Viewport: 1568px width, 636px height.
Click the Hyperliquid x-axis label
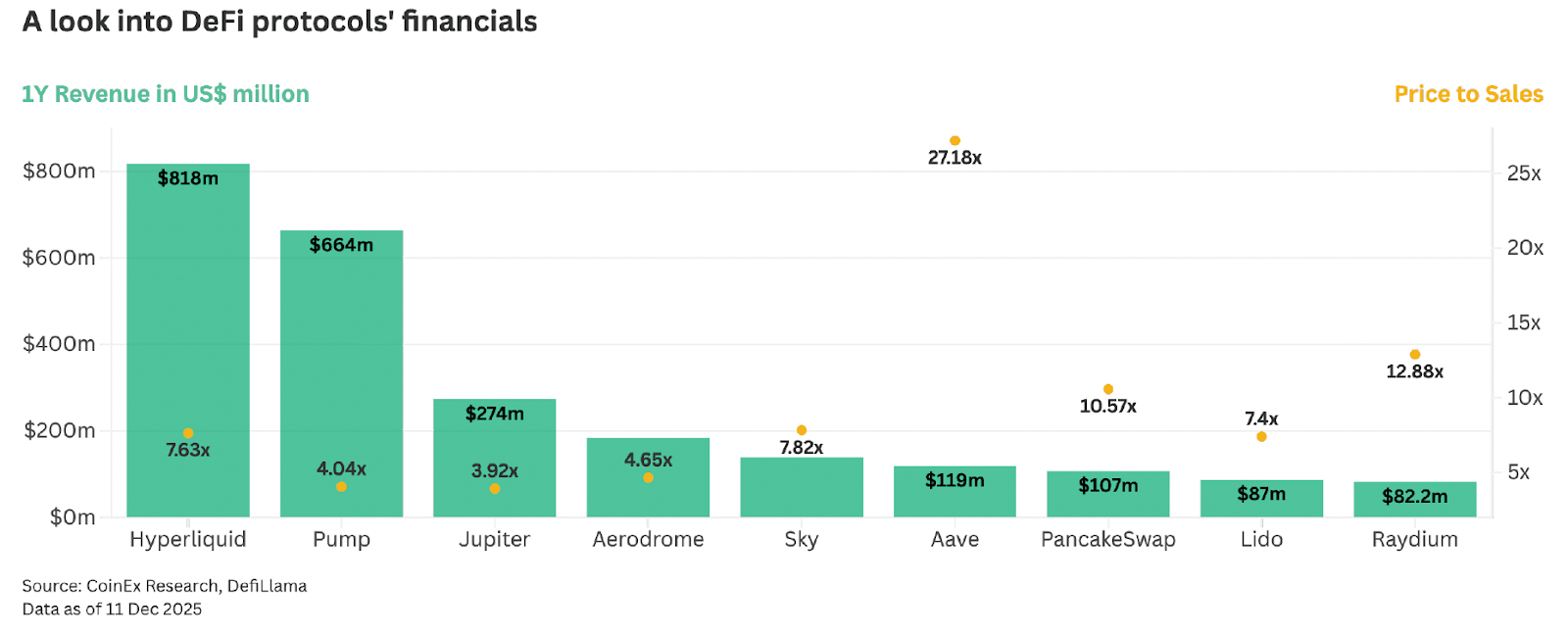[188, 539]
